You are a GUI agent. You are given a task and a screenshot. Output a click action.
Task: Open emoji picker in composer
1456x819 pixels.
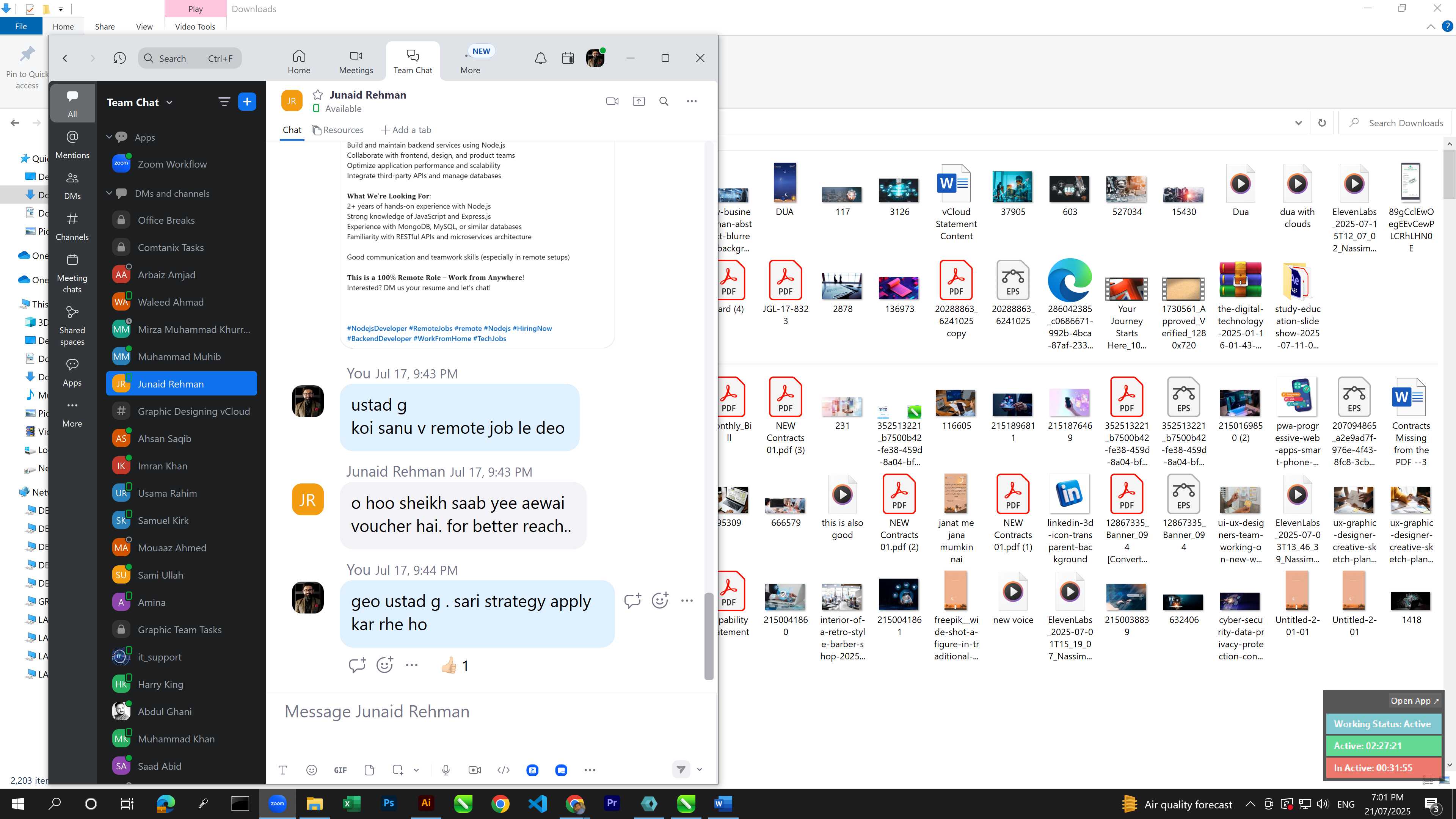pos(311,770)
